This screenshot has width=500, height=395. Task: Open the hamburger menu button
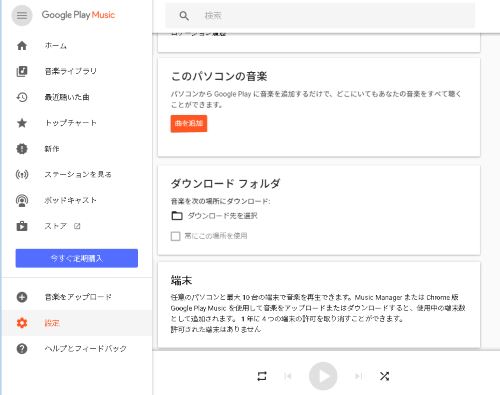(22, 15)
